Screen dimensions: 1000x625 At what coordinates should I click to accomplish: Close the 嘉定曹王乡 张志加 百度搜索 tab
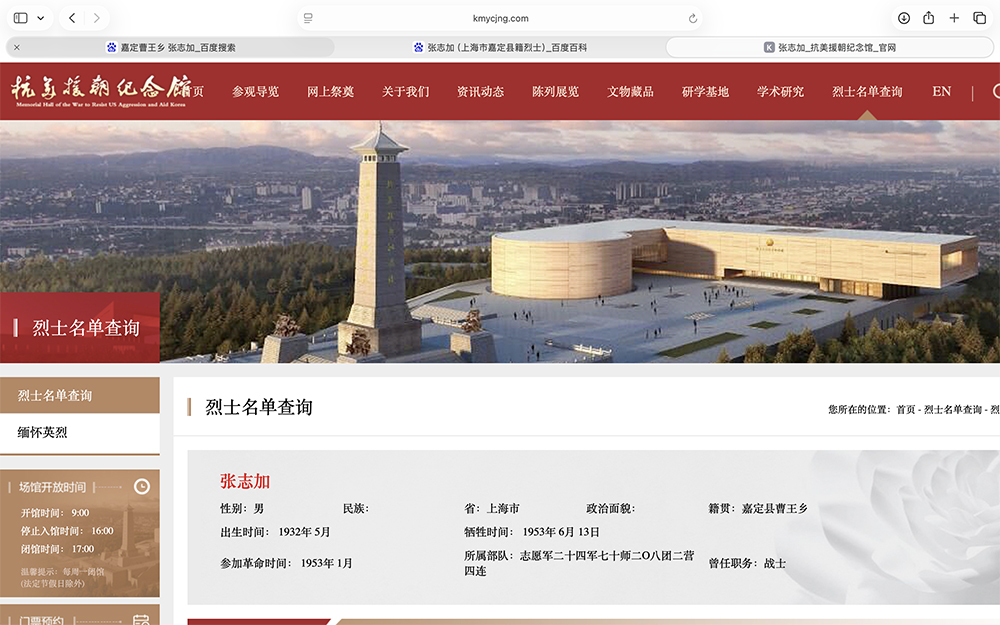[17, 47]
